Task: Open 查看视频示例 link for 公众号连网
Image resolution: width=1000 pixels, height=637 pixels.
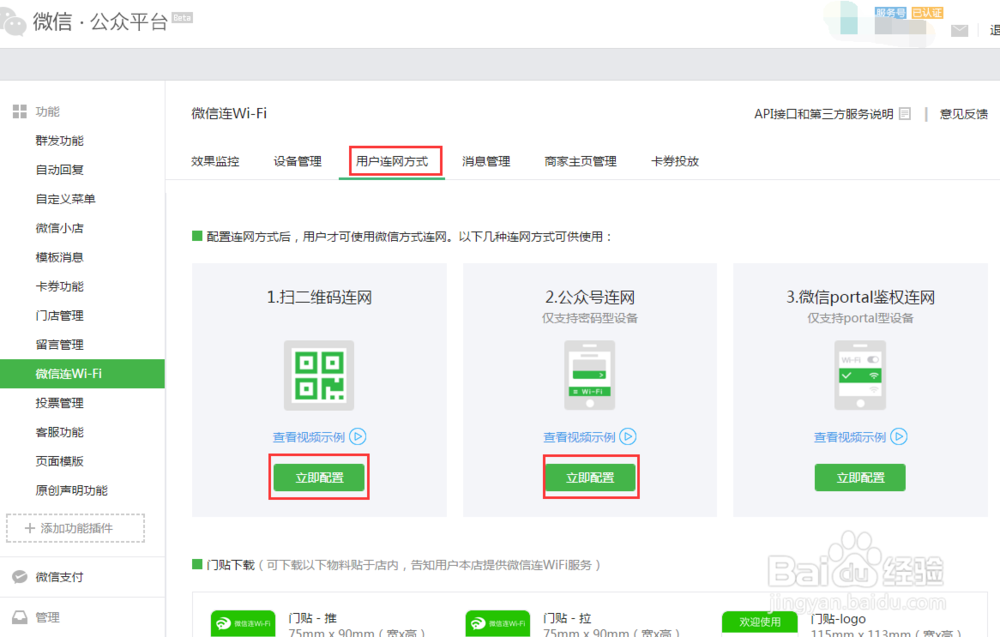Action: (x=579, y=437)
